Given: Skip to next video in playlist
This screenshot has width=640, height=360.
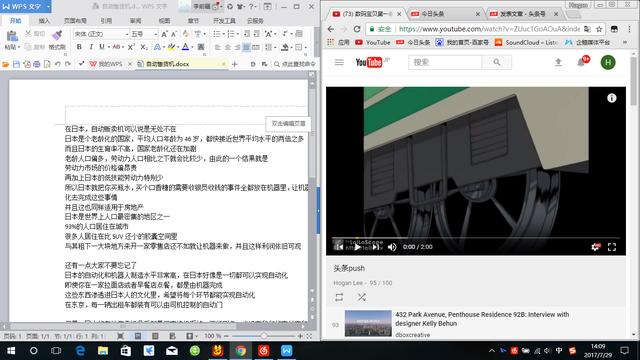Looking at the screenshot, I should pyautogui.click(x=376, y=247).
